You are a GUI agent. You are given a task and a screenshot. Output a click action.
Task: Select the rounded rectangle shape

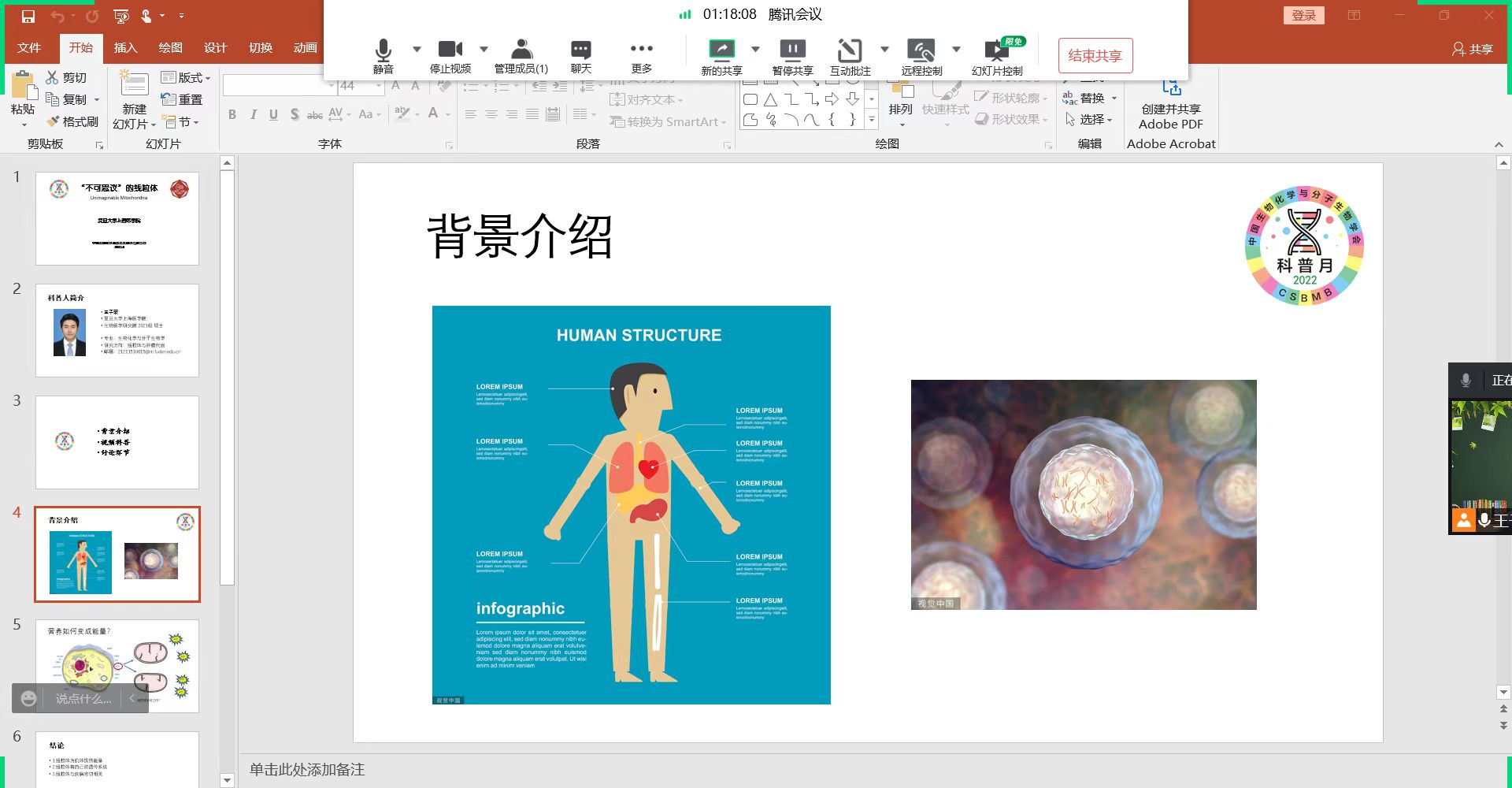(750, 99)
